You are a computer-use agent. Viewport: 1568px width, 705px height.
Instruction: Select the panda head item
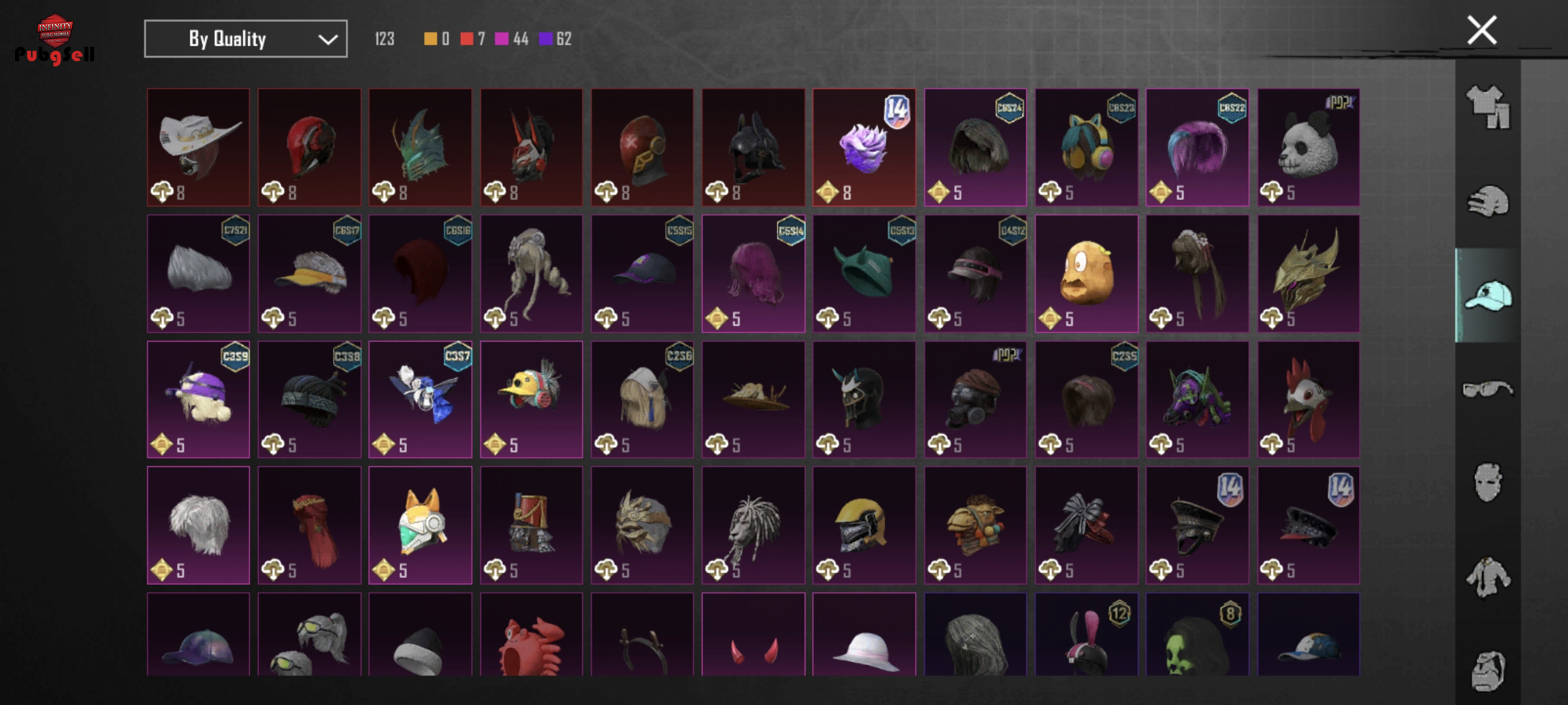tap(1309, 147)
